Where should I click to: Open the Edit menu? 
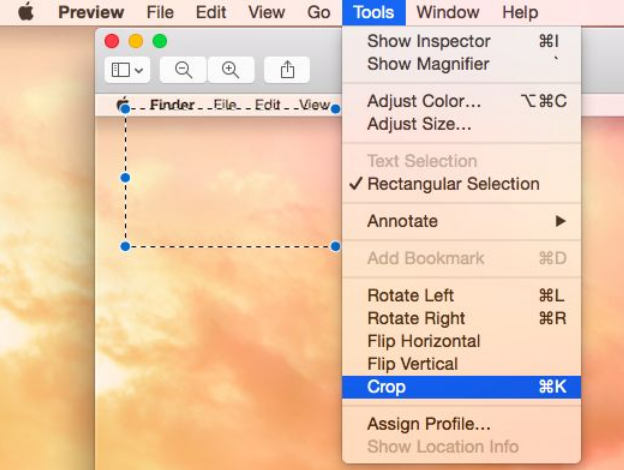[x=211, y=12]
